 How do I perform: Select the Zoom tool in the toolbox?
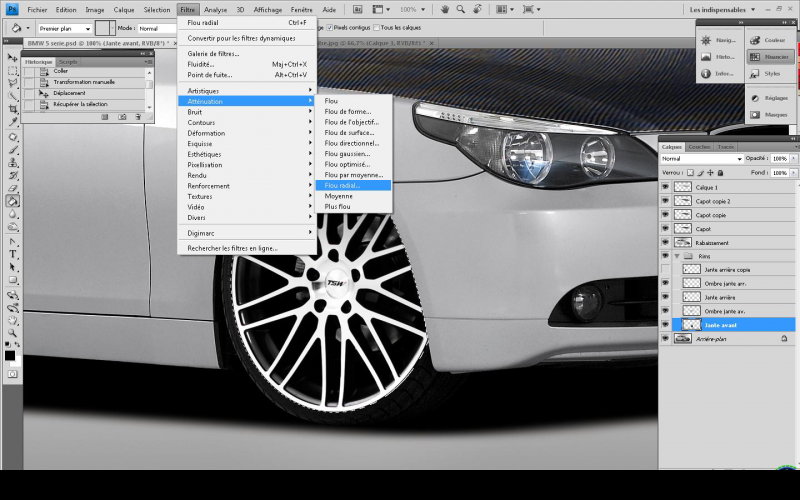13,333
